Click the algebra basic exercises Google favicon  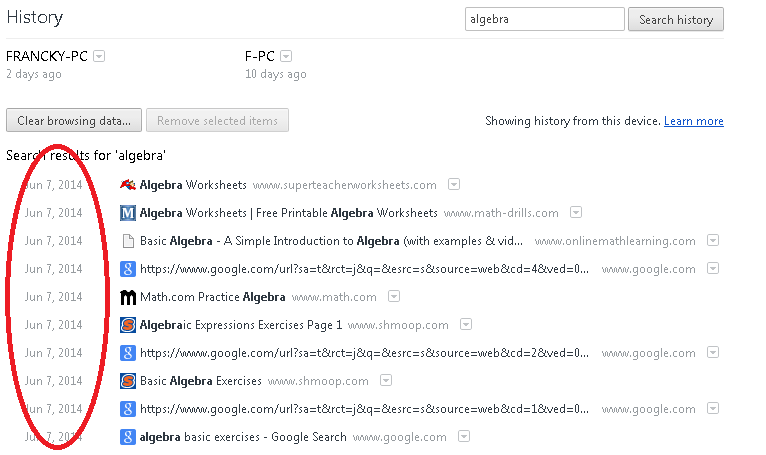[128, 437]
